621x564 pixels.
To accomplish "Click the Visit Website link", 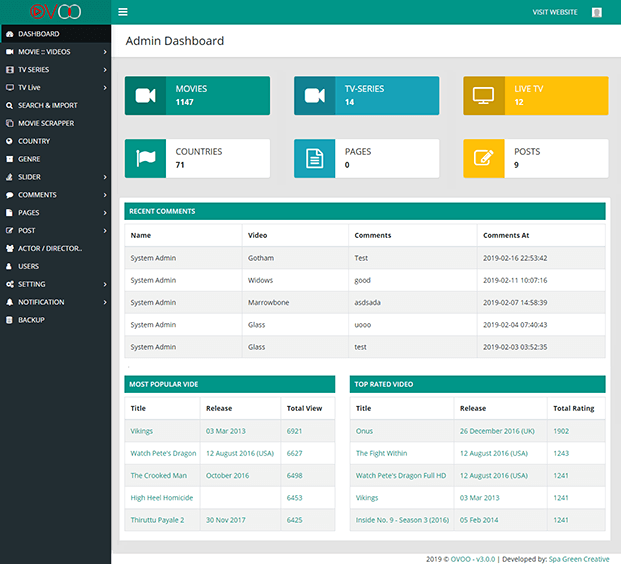I will [x=554, y=12].
